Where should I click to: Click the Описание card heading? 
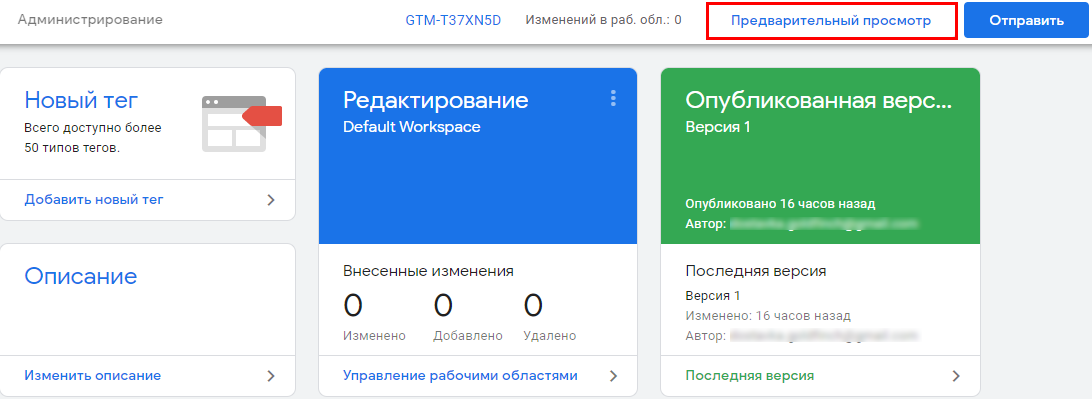pos(81,276)
